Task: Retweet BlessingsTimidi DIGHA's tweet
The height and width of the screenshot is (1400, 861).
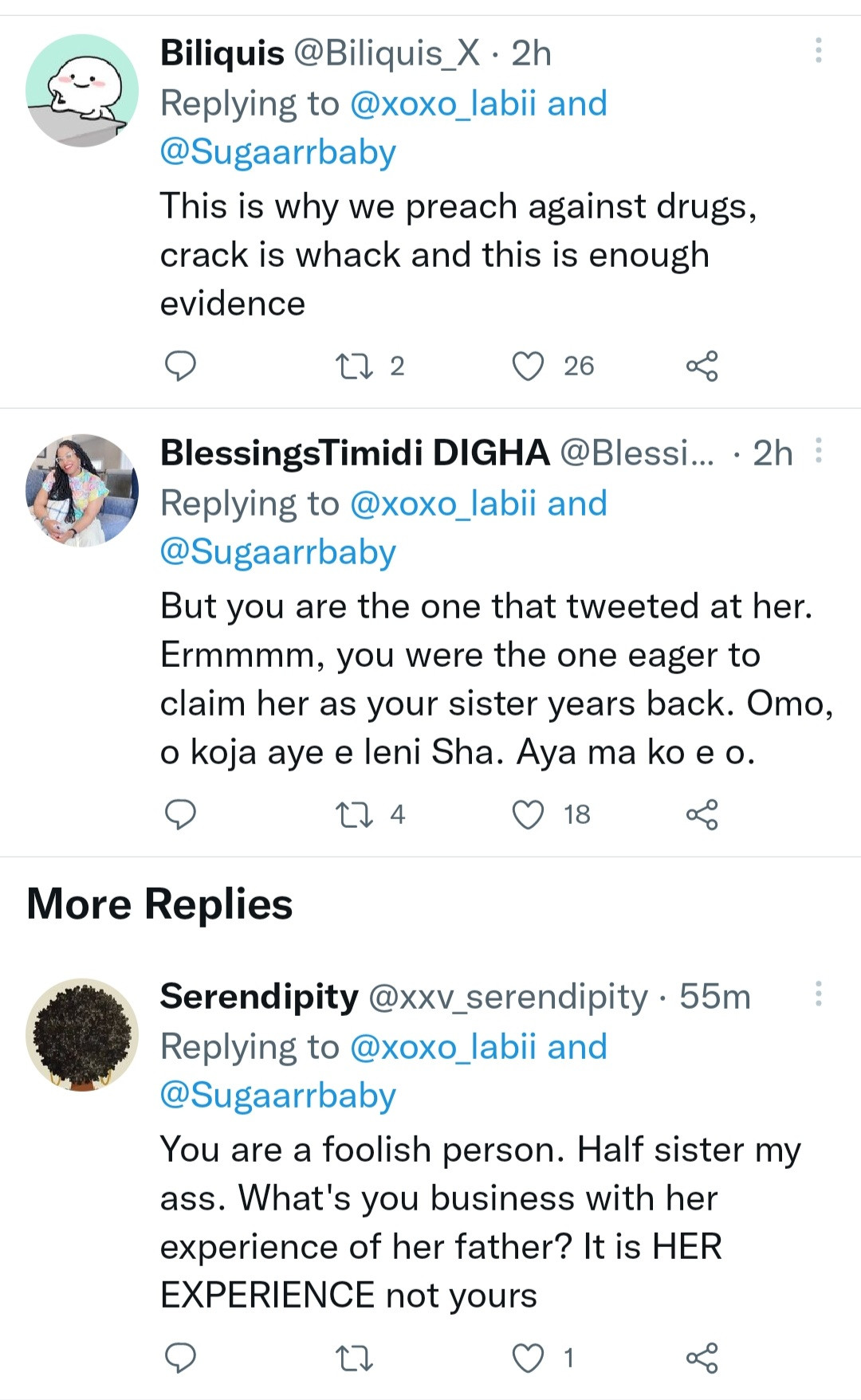Action: point(353,815)
